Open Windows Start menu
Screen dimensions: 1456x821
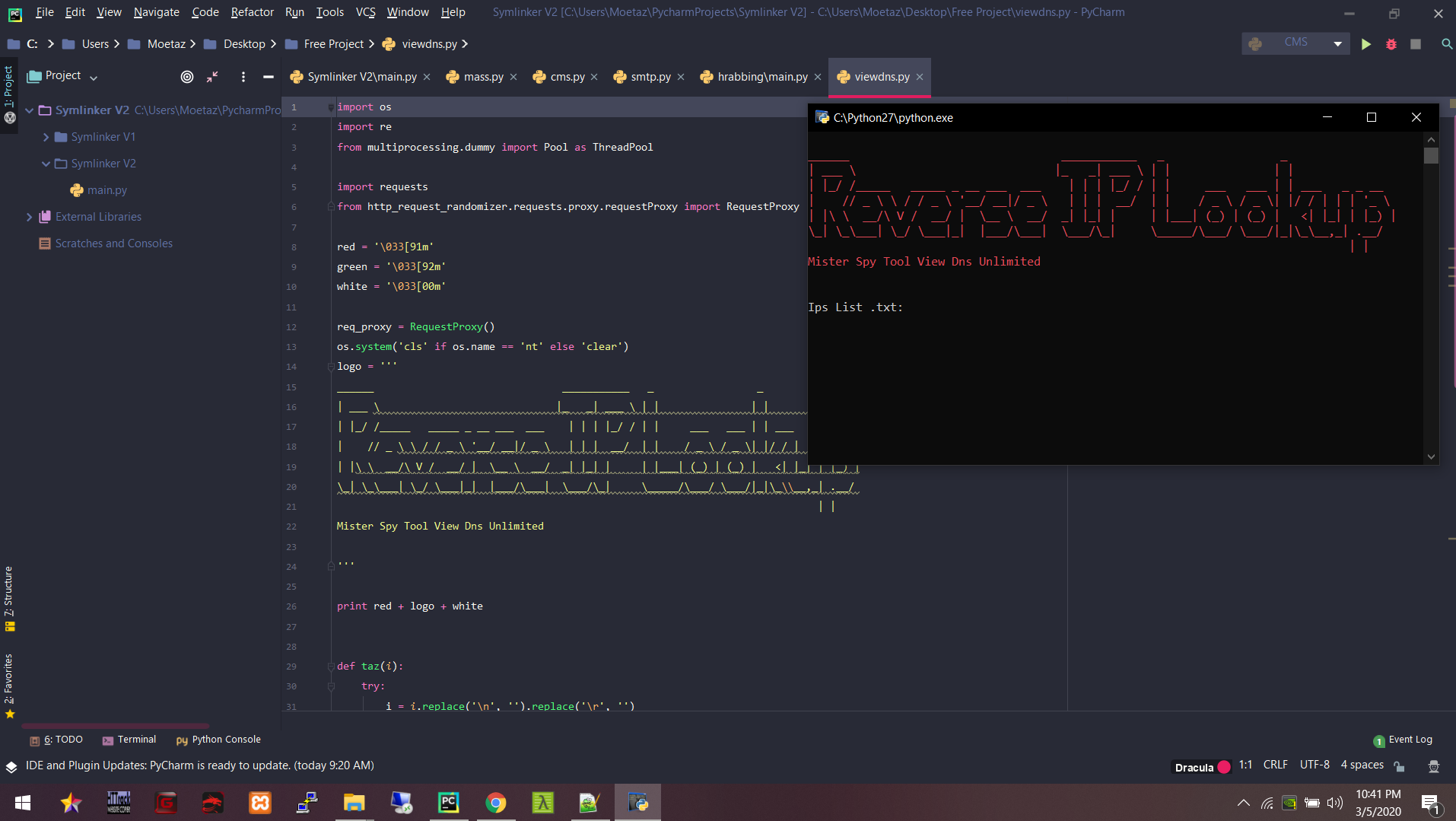23,803
